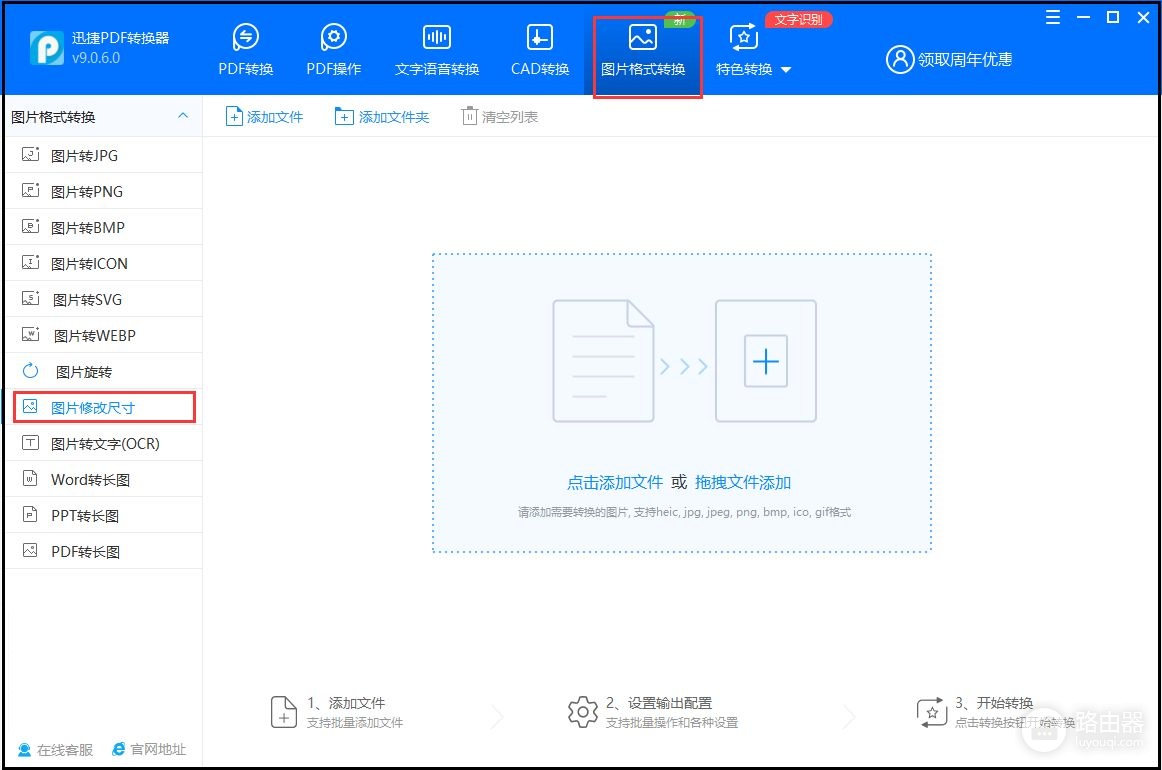Open the 特色转换 dropdown menu

pos(753,69)
